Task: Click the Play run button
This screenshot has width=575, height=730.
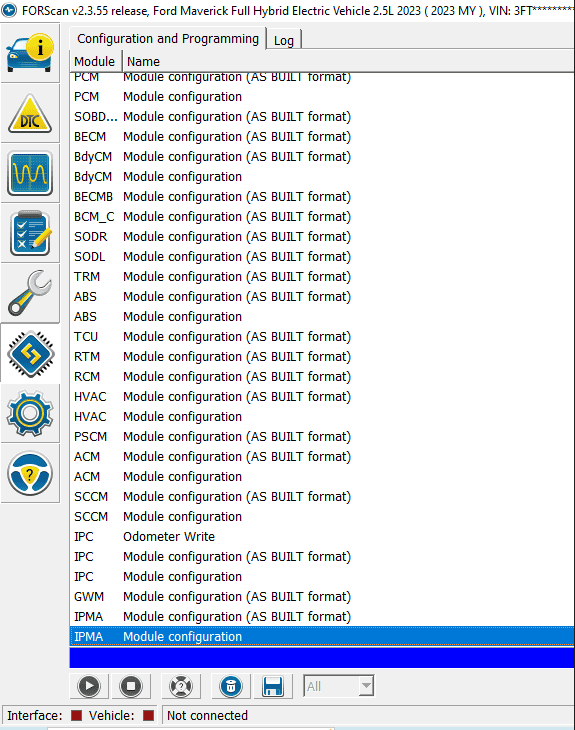Action: click(89, 686)
